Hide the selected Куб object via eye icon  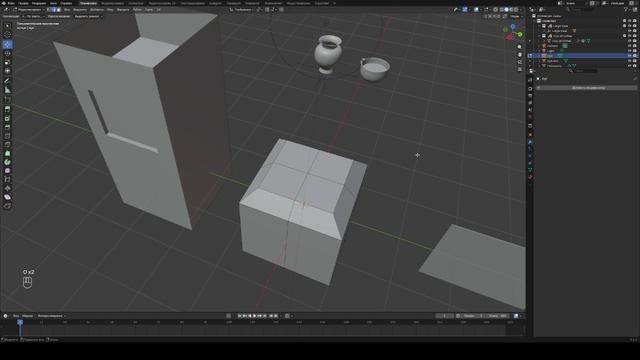click(x=629, y=56)
